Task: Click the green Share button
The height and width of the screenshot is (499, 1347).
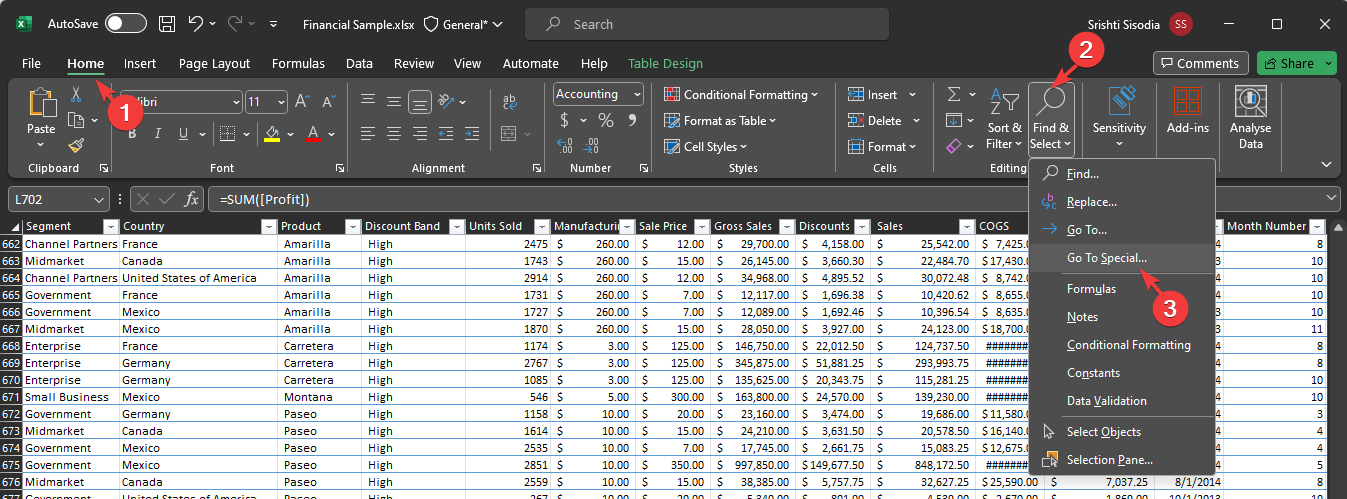Action: pos(1296,63)
